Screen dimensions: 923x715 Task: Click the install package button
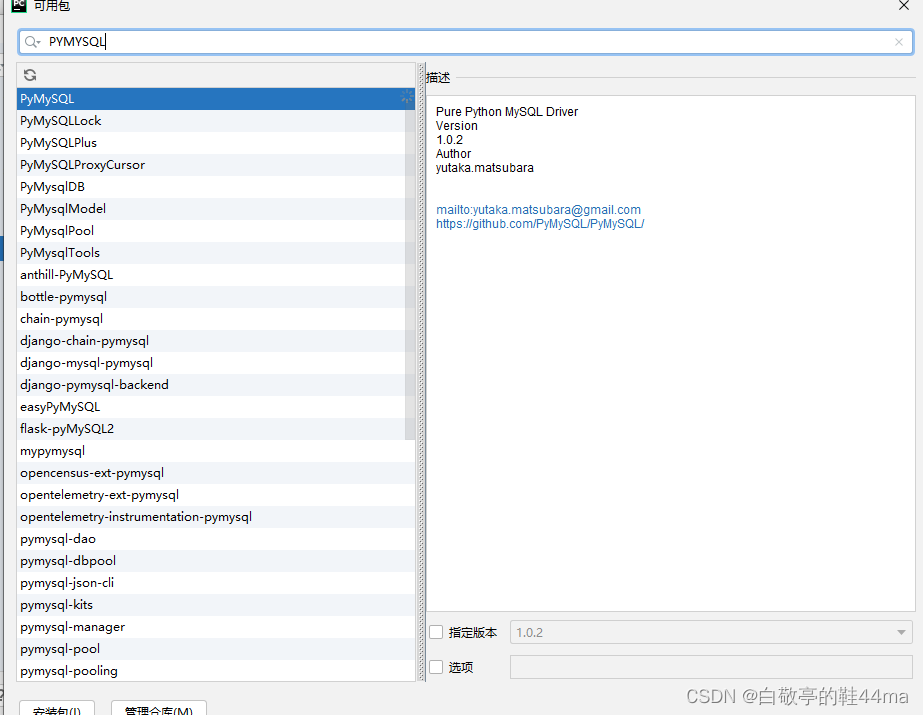[x=57, y=709]
